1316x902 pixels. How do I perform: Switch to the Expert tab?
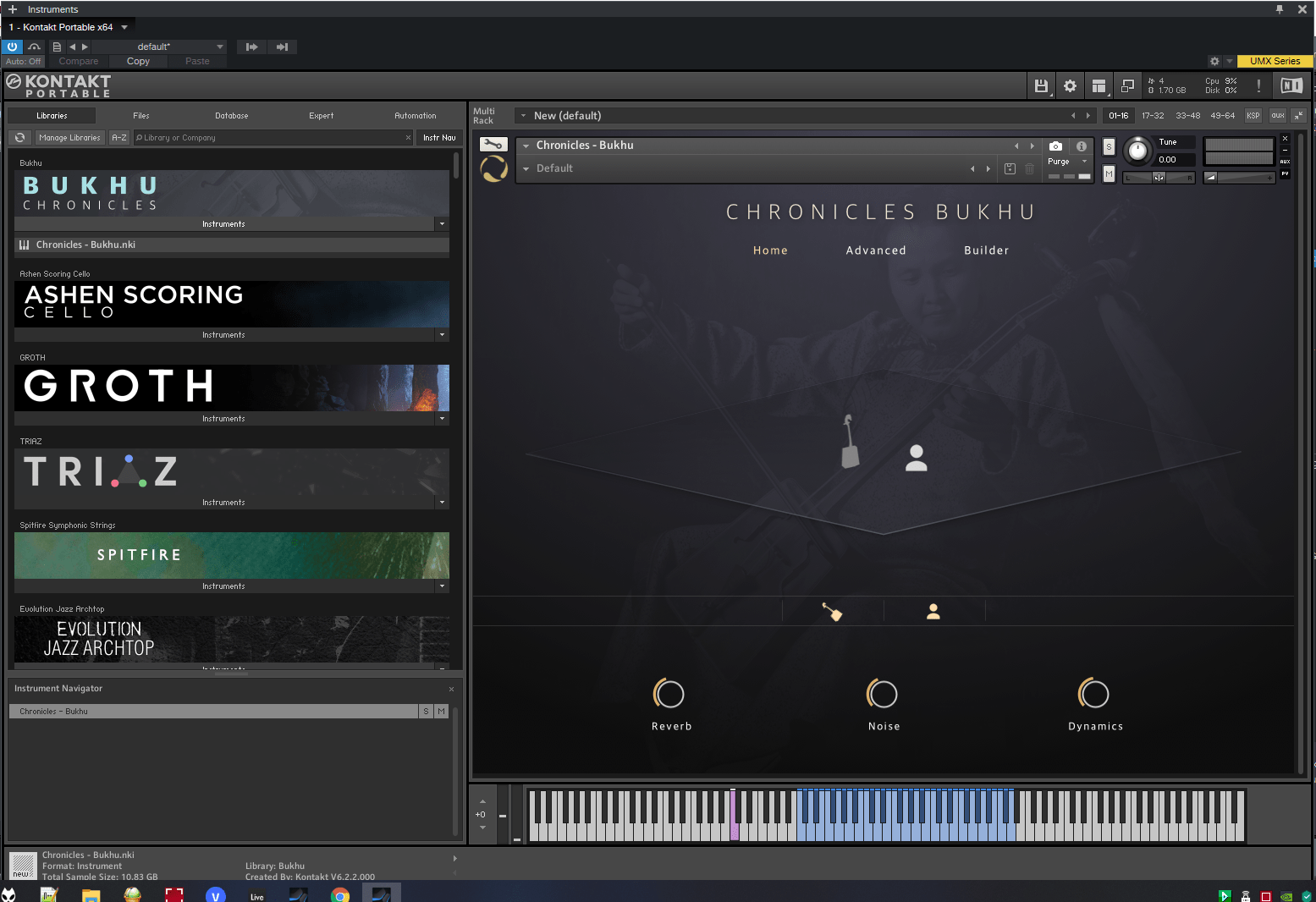[x=322, y=115]
